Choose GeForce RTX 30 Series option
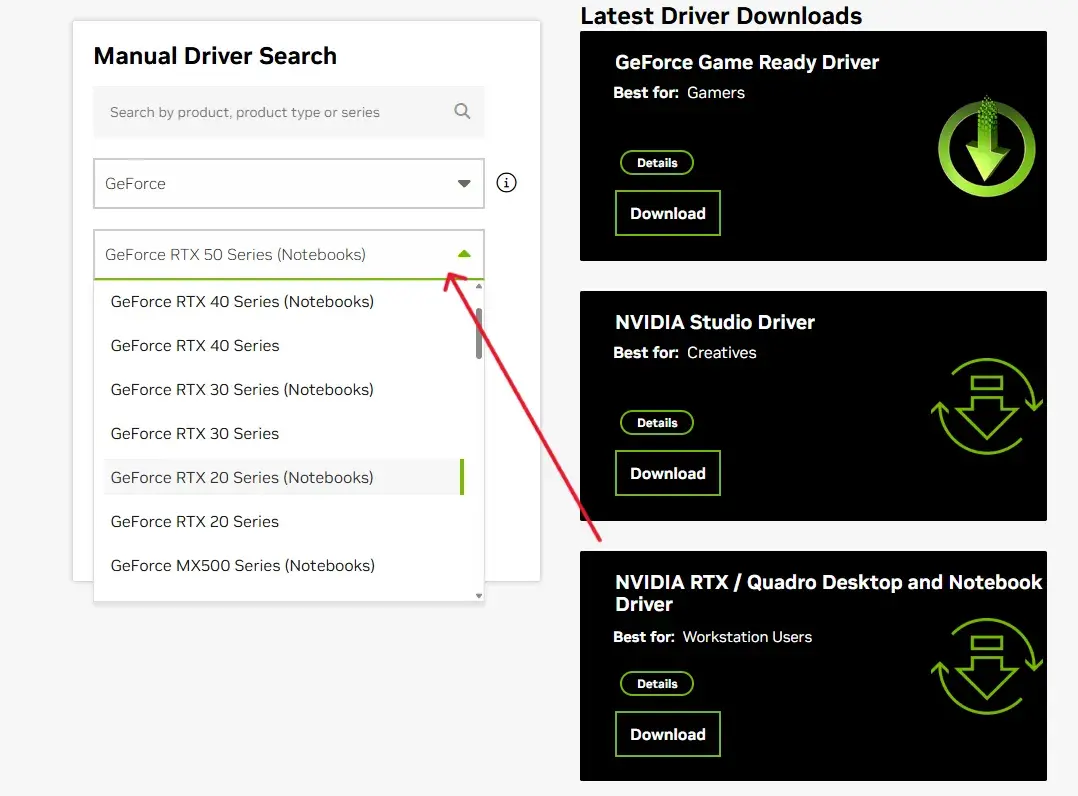 (195, 433)
